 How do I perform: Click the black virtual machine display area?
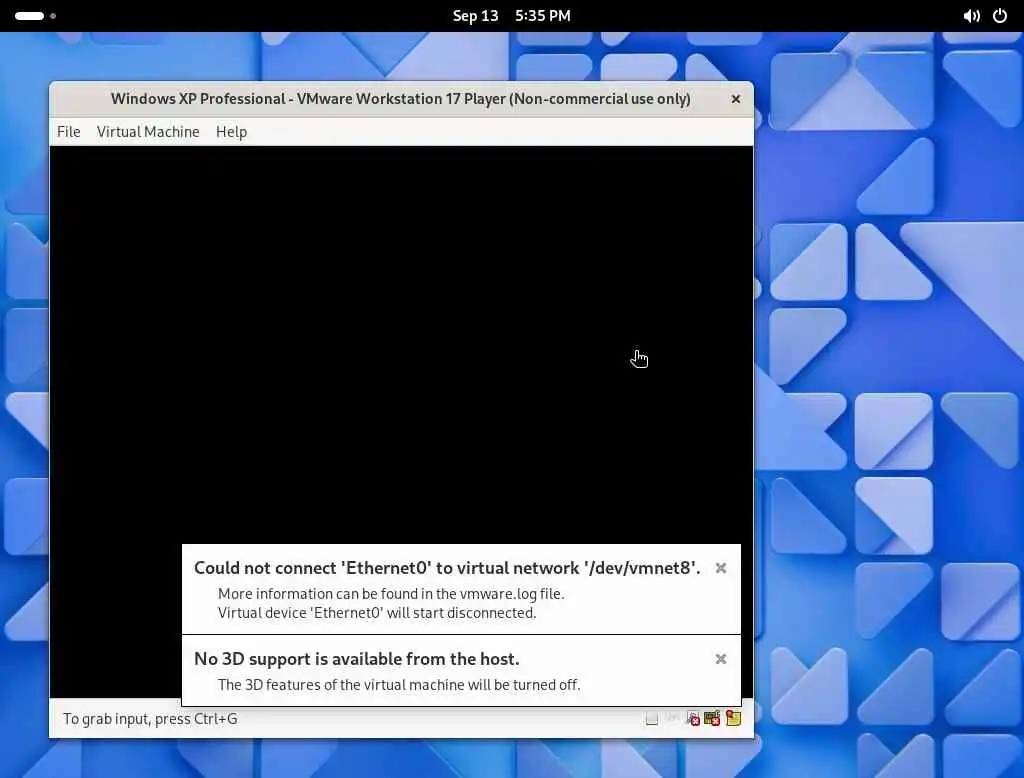401,346
